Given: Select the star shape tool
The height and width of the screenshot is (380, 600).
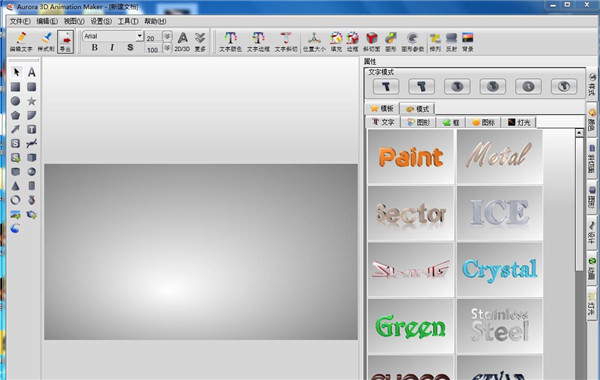Looking at the screenshot, I should (32, 101).
